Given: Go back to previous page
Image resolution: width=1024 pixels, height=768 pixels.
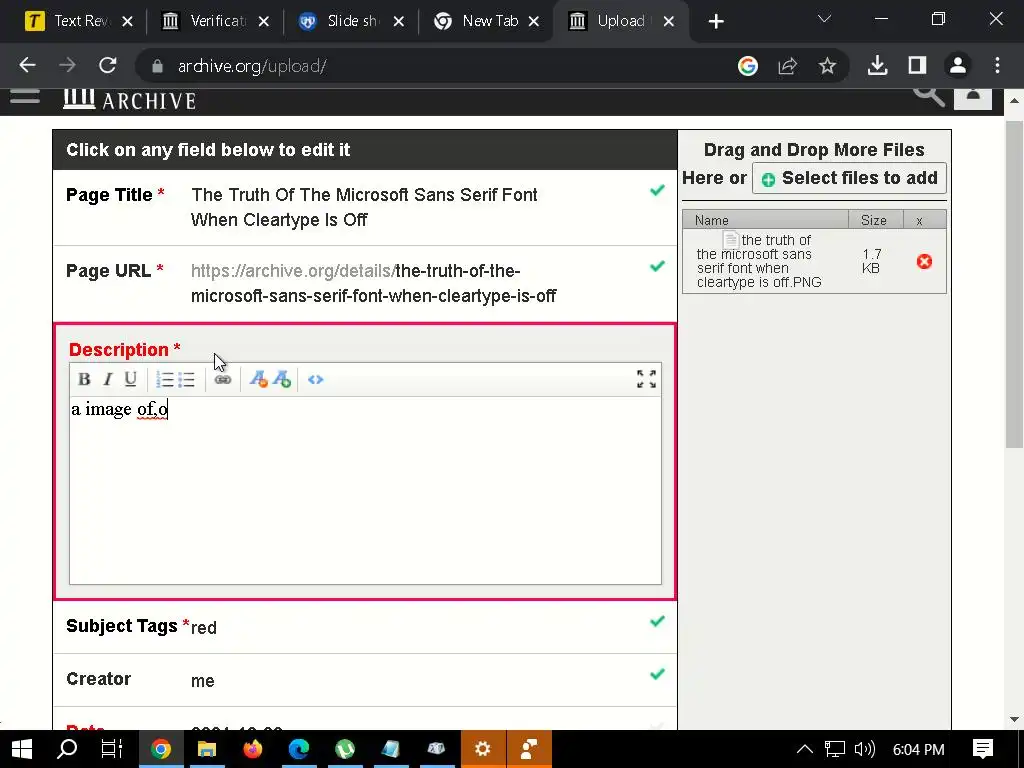Looking at the screenshot, I should pos(27,65).
